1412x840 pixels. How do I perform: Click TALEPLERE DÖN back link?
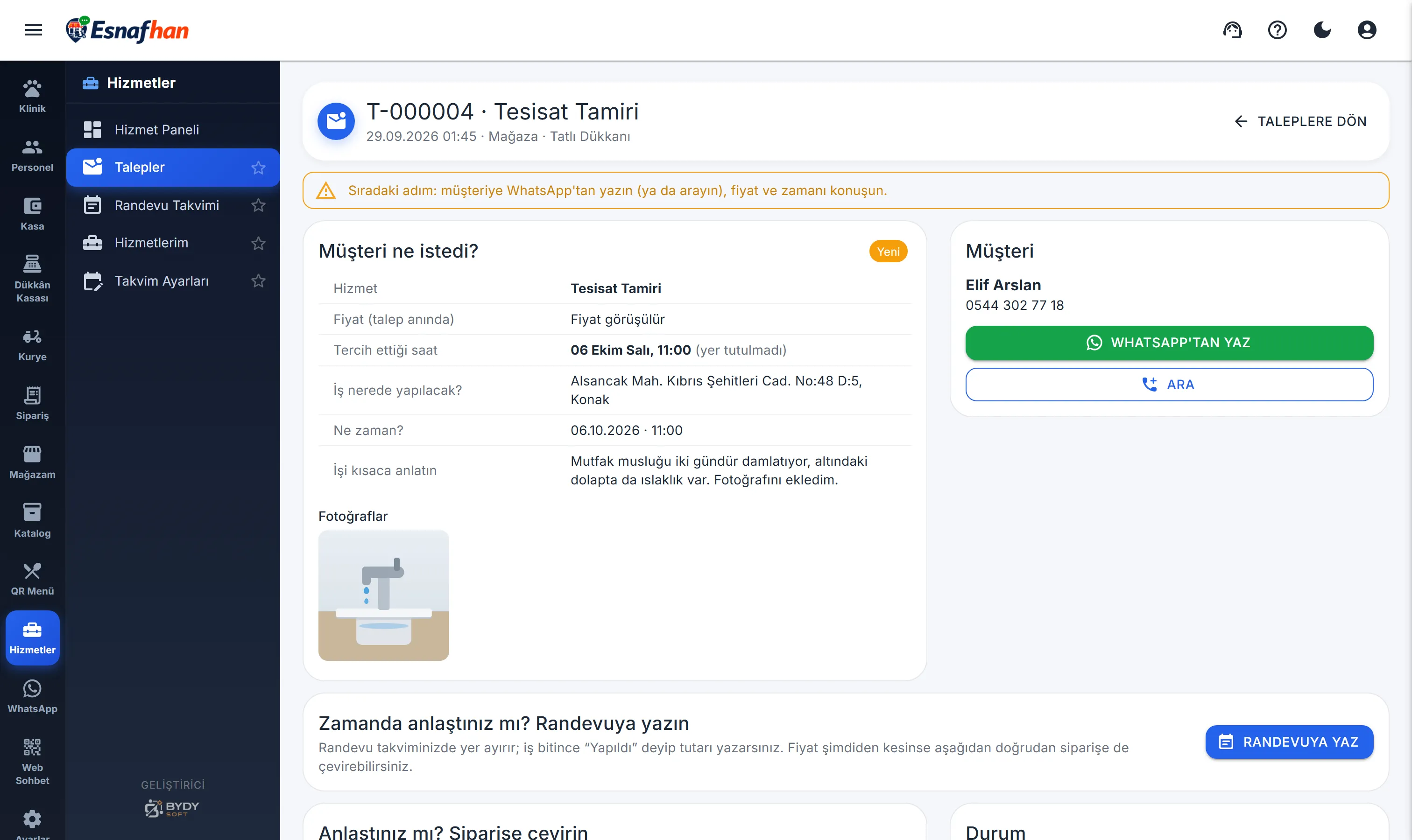click(1300, 121)
